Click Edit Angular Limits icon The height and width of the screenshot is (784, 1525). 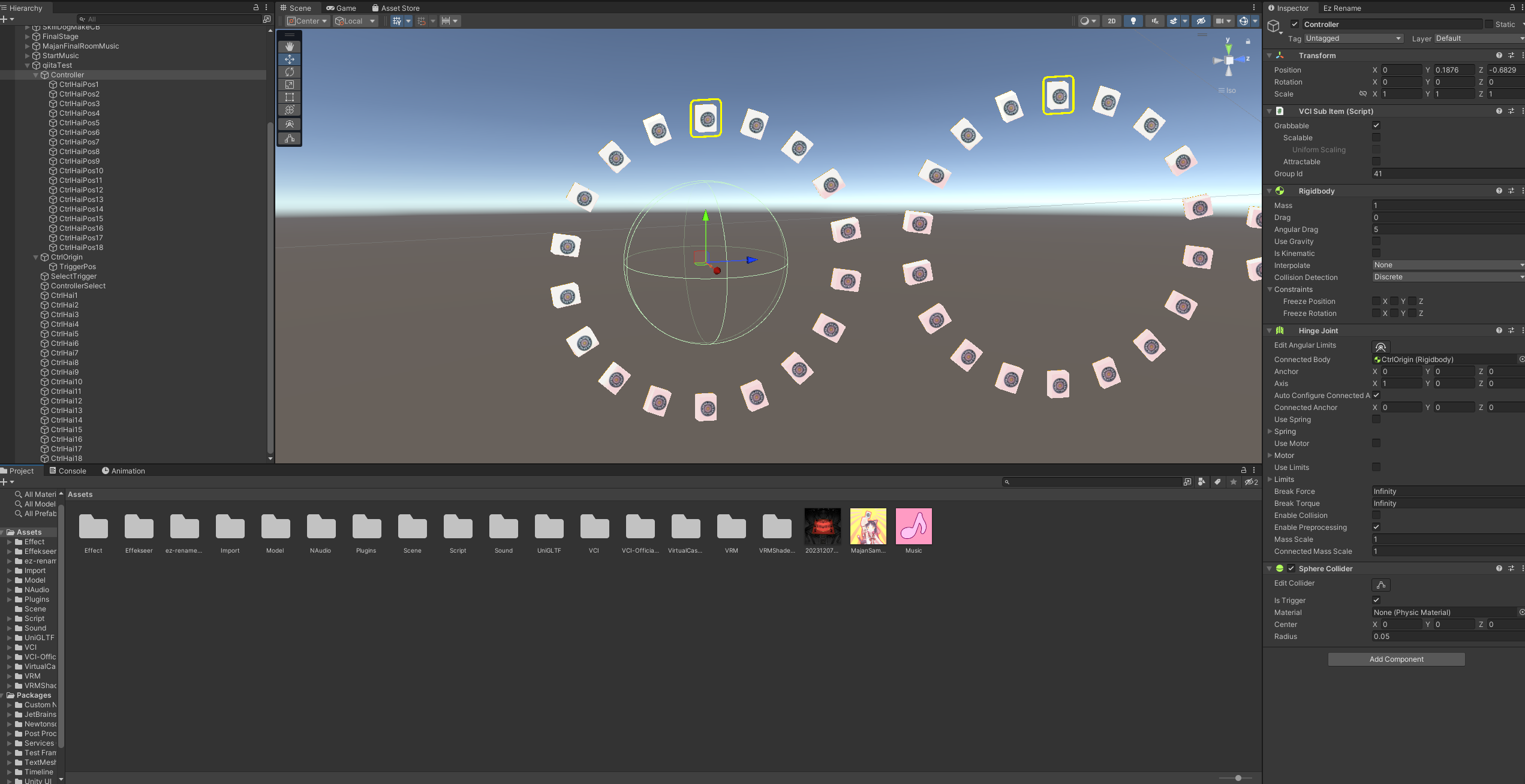point(1380,346)
